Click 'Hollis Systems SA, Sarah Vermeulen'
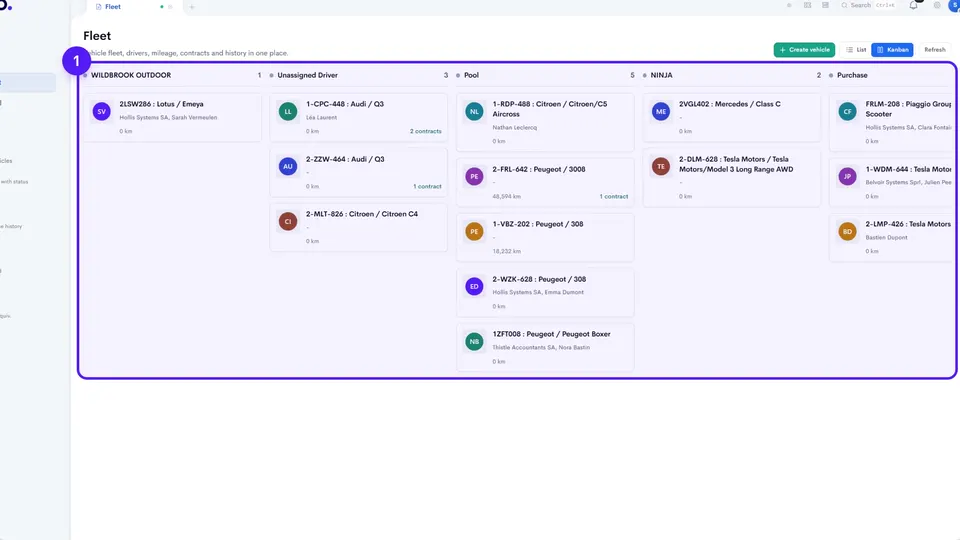This screenshot has height=540, width=960. tap(168, 118)
